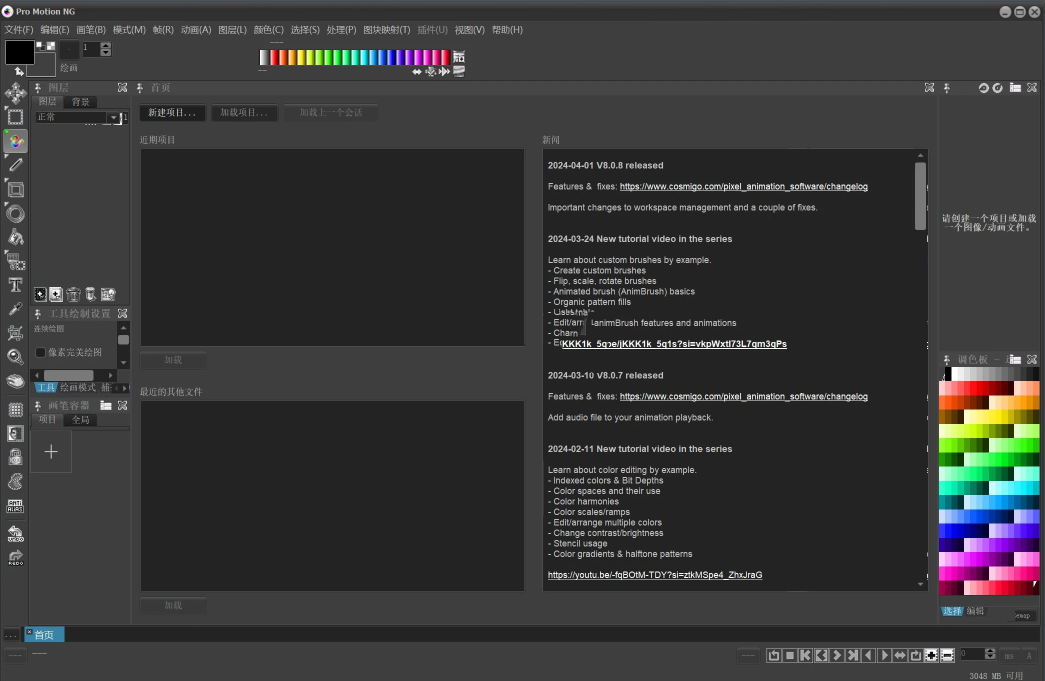Select the Fill bucket tool
Image resolution: width=1045 pixels, height=681 pixels.
point(15,238)
